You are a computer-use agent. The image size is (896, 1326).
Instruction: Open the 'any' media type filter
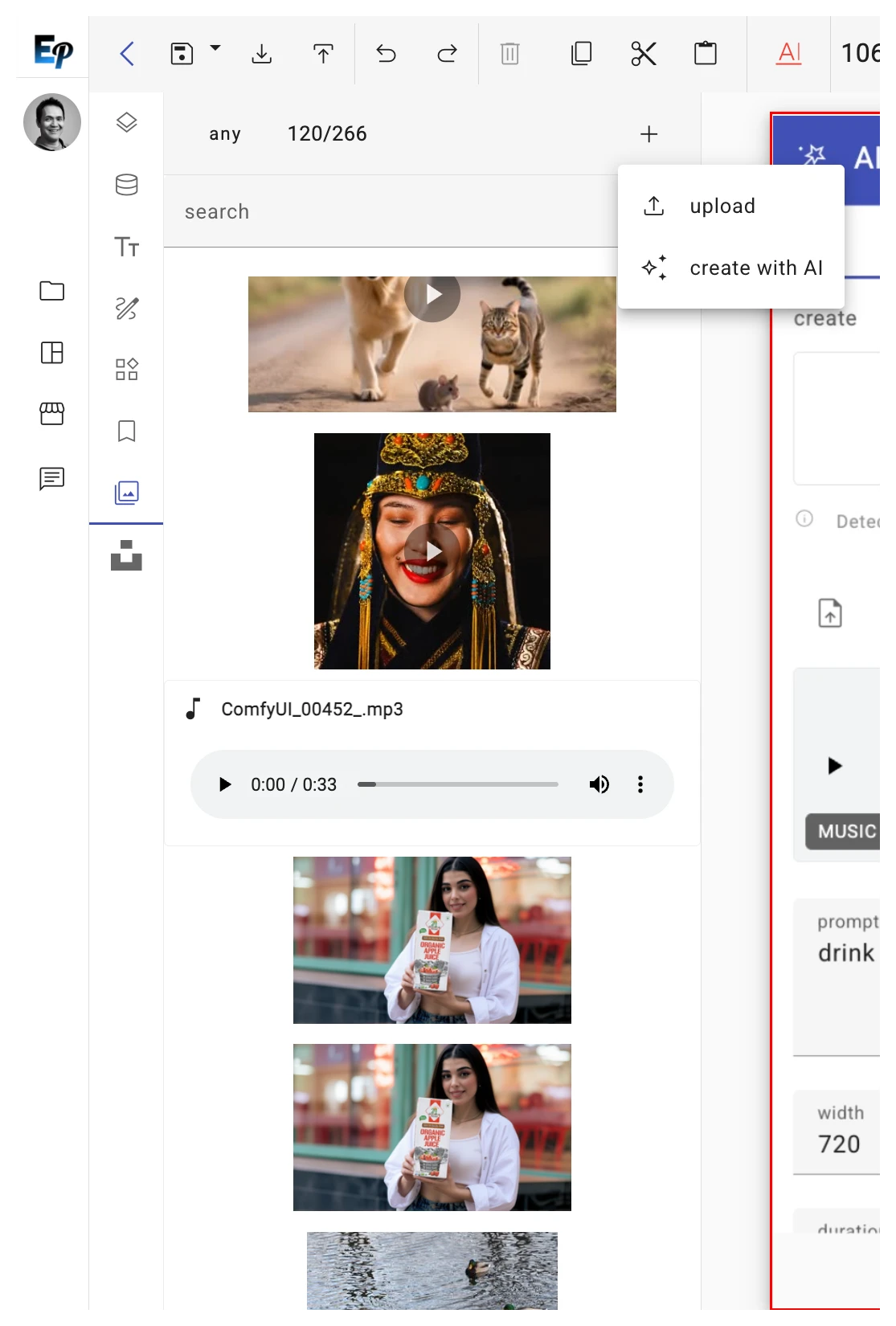(x=225, y=134)
